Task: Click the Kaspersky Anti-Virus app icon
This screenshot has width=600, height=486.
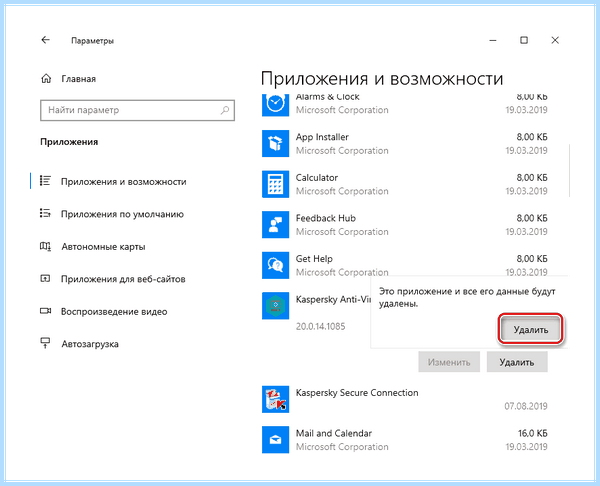Action: point(276,306)
